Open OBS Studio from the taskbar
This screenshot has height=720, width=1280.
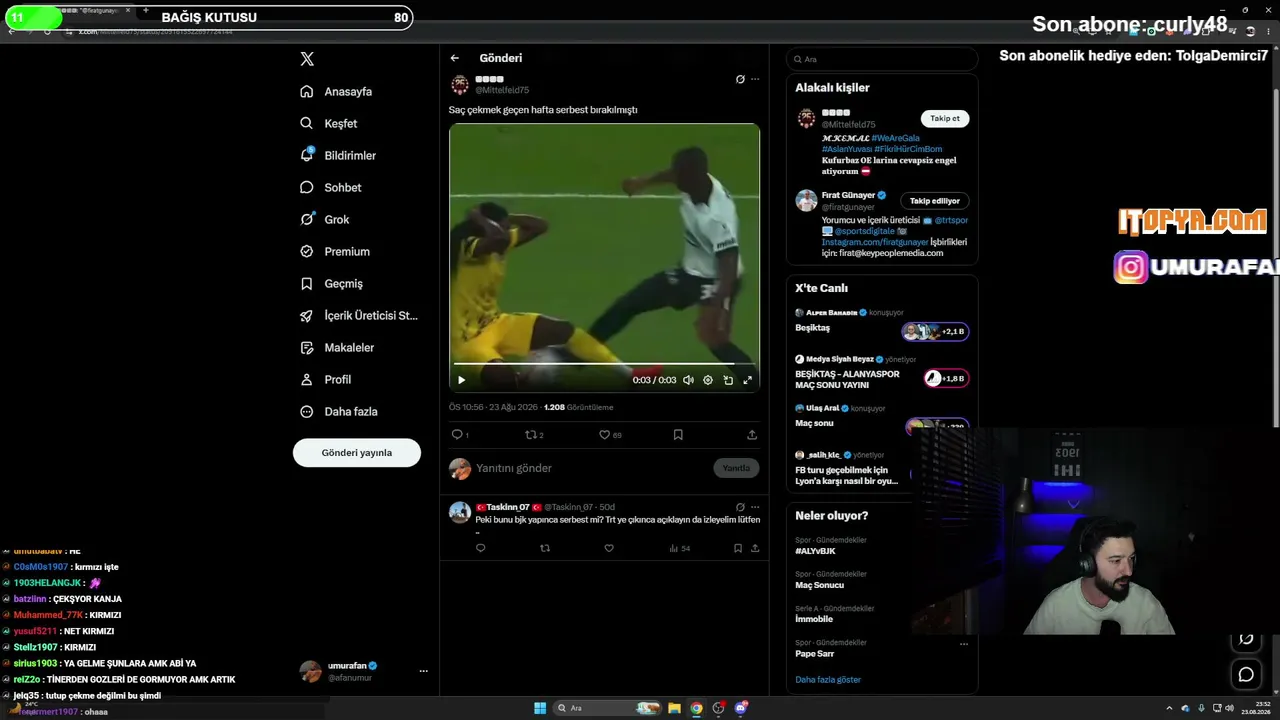tap(719, 708)
